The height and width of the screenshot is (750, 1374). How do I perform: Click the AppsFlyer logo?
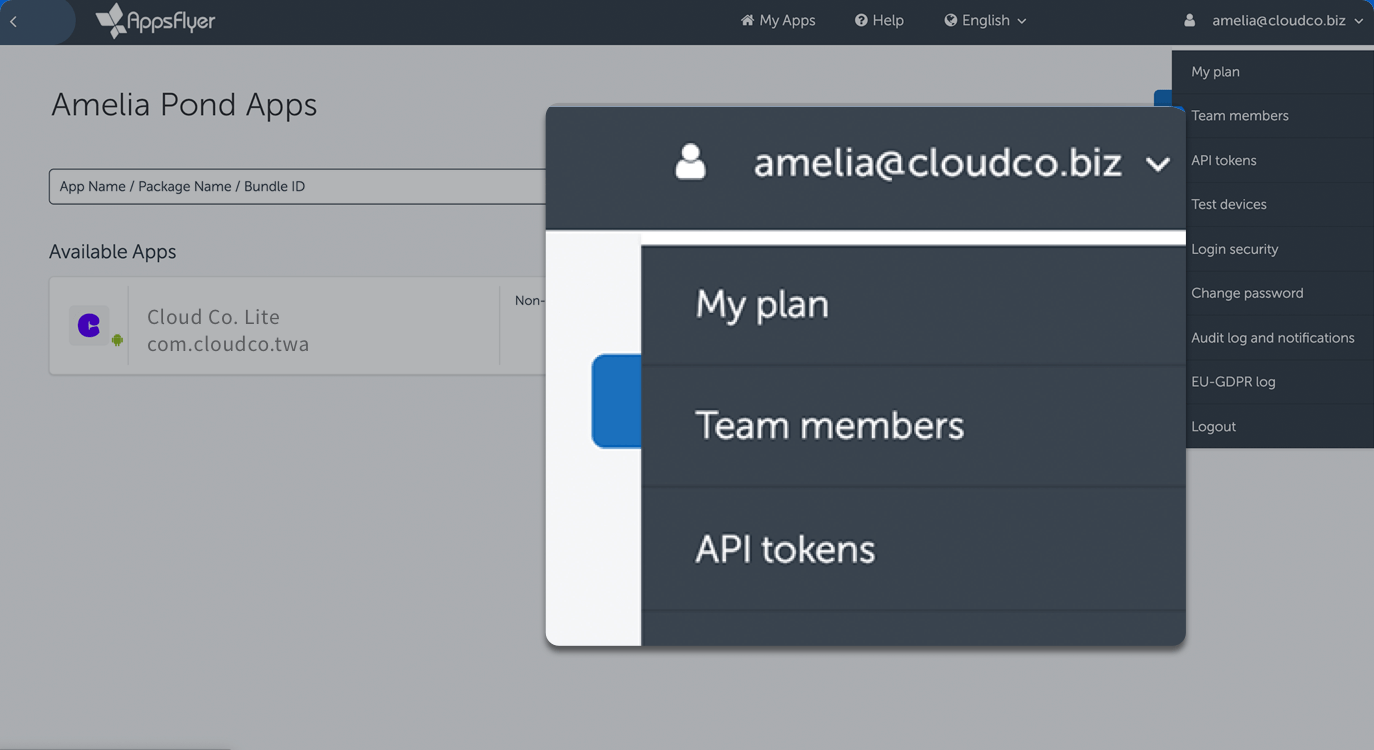(155, 20)
